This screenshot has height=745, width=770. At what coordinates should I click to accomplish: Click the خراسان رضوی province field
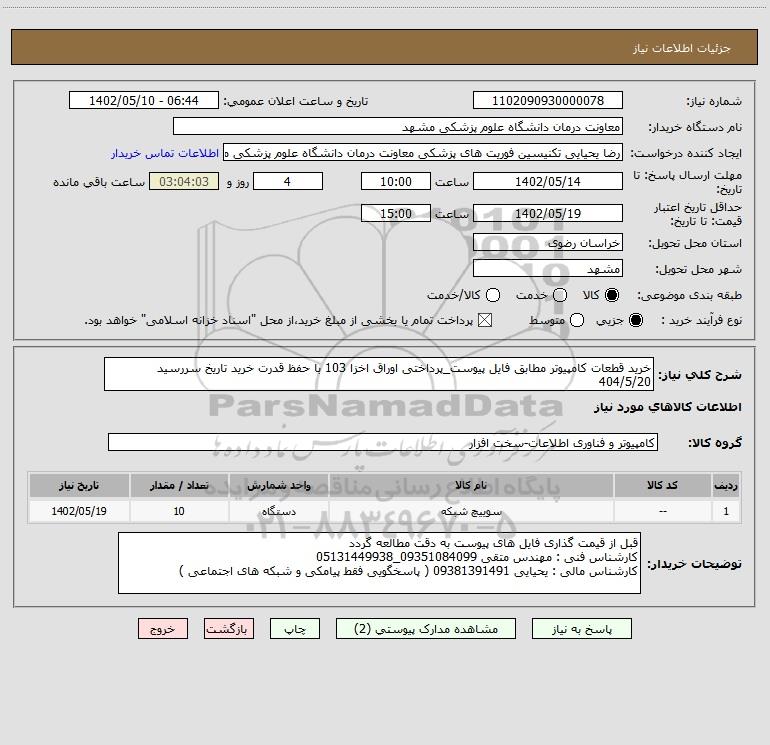548,242
